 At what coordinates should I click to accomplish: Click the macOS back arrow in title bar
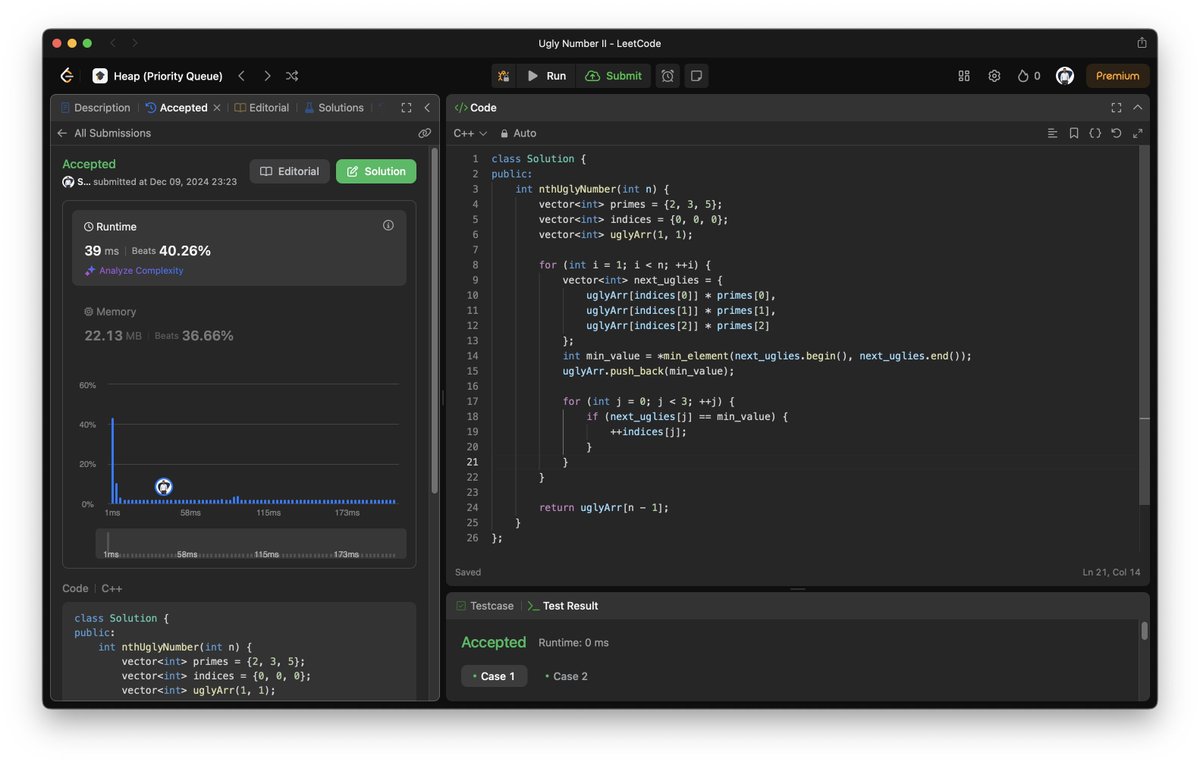[x=113, y=43]
